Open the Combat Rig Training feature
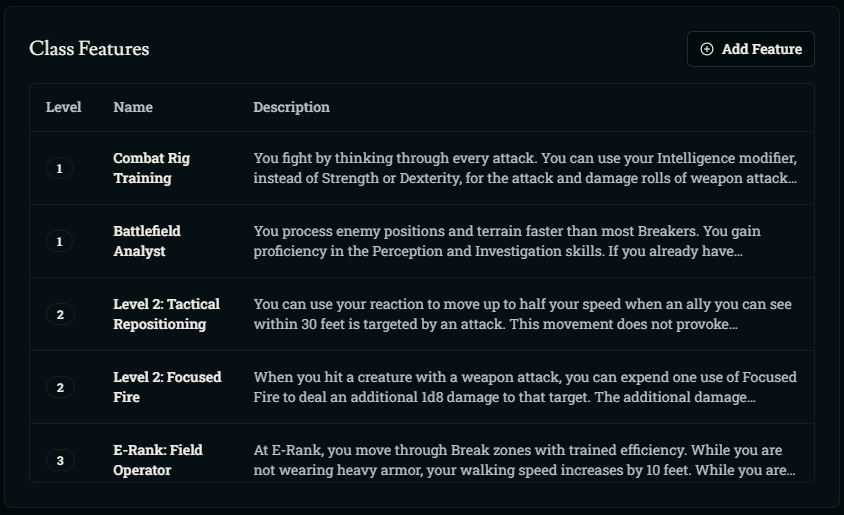Viewport: 844px width, 515px height. [x=151, y=168]
